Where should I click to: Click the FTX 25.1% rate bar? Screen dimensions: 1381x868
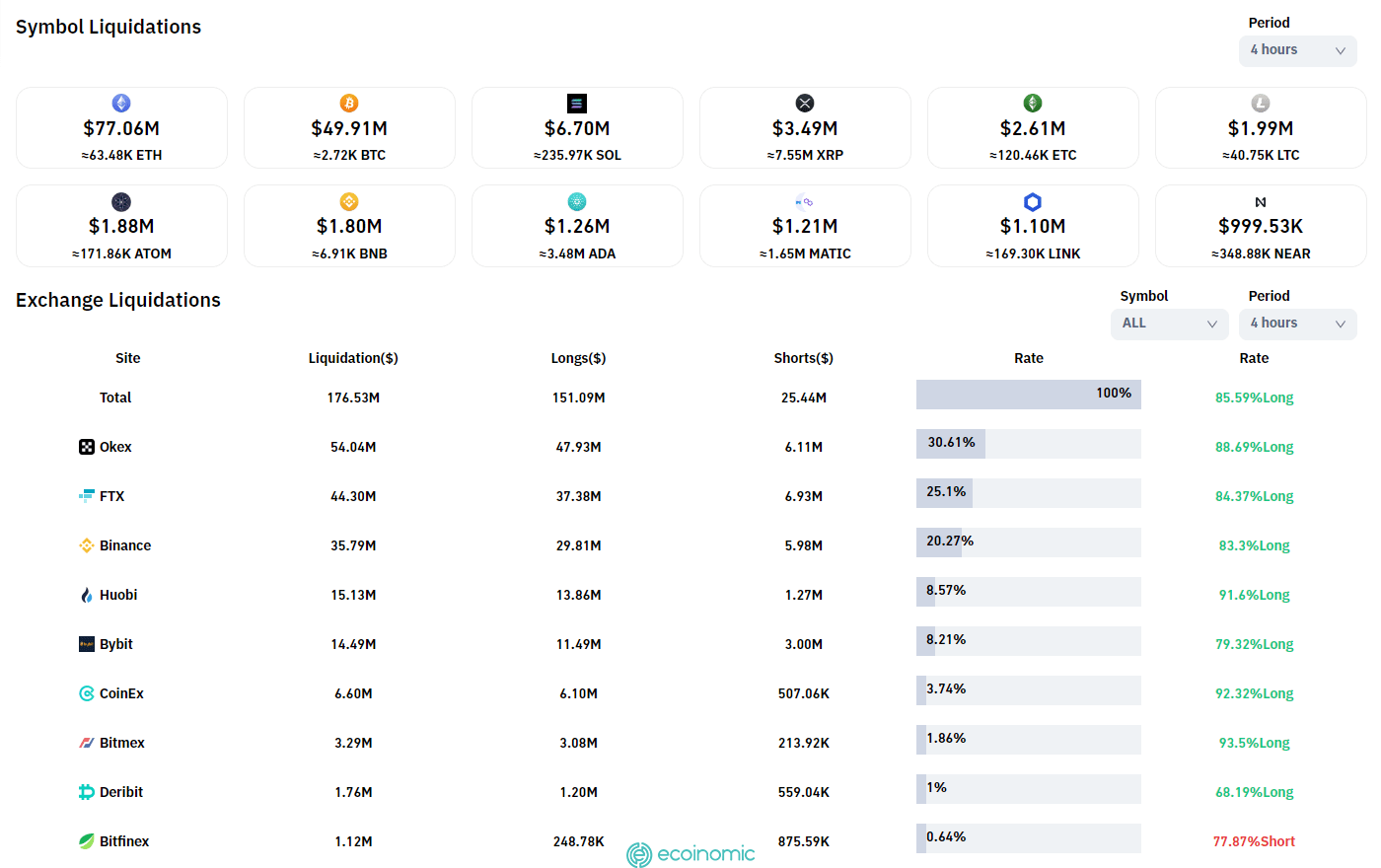(1029, 493)
